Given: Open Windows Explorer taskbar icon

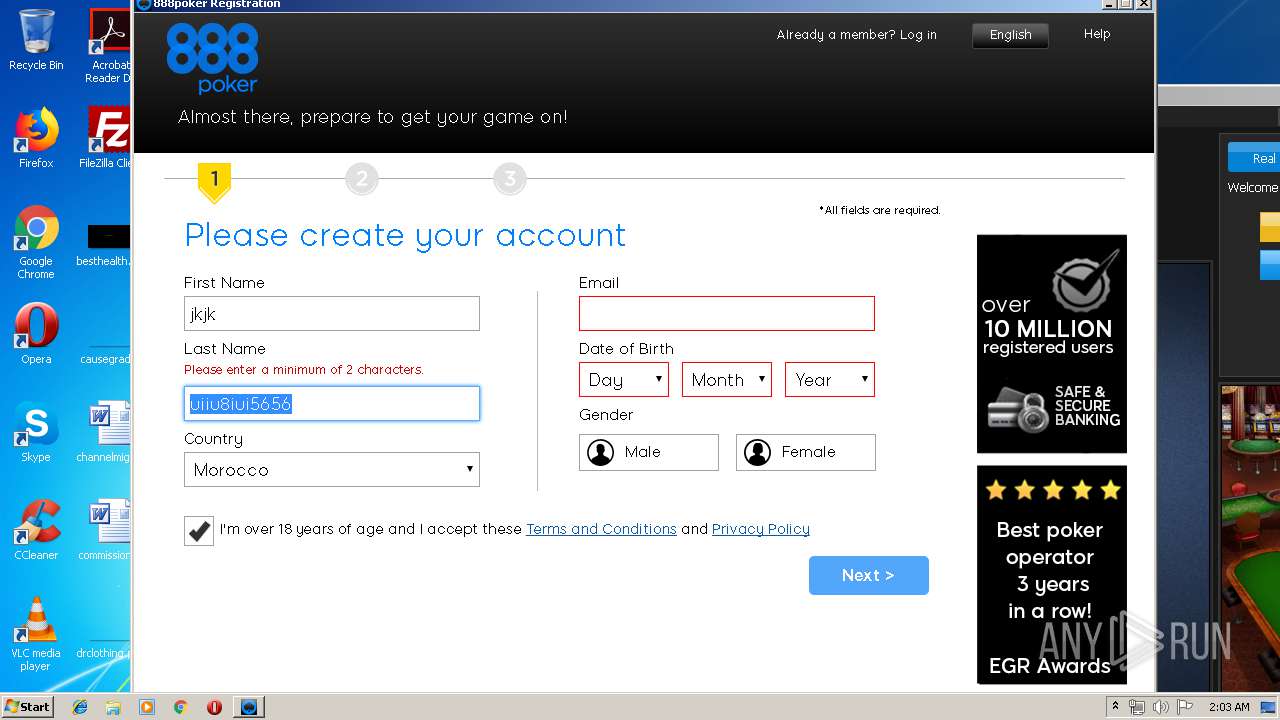Looking at the screenshot, I should tap(113, 707).
